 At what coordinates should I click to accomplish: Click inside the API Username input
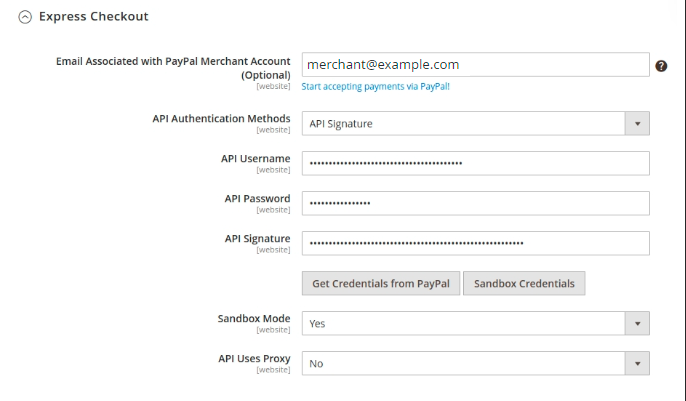click(475, 163)
